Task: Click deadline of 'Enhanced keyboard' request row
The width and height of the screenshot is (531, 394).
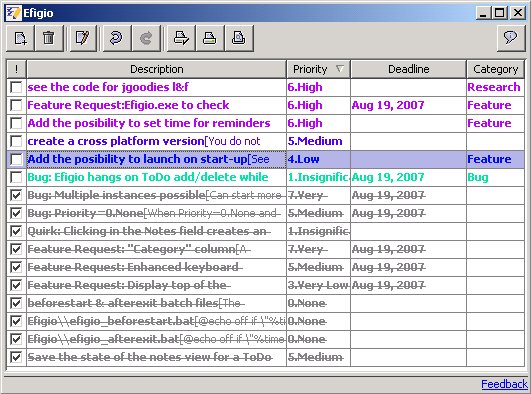Action: click(x=408, y=267)
